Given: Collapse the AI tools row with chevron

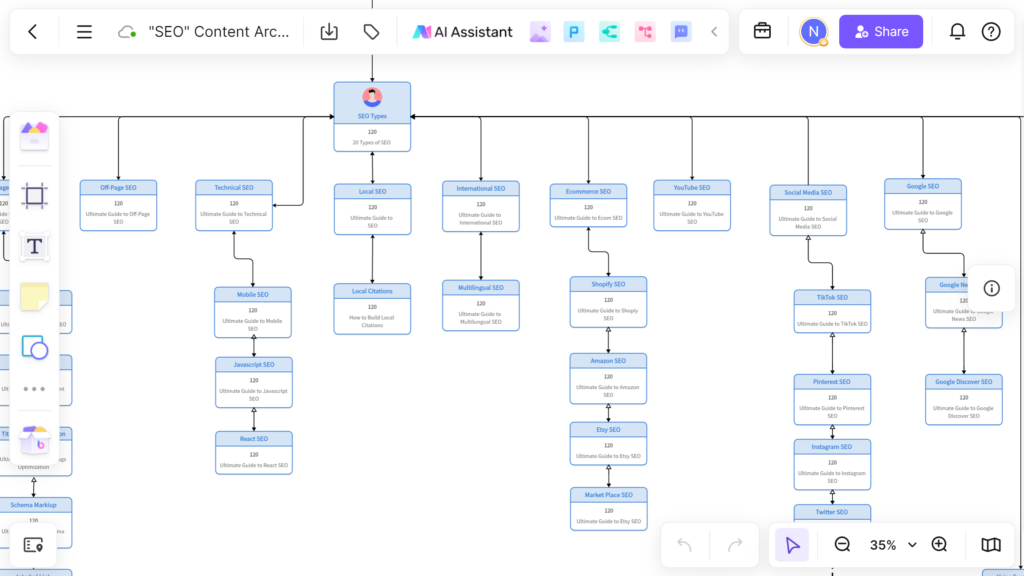Looking at the screenshot, I should (x=714, y=32).
